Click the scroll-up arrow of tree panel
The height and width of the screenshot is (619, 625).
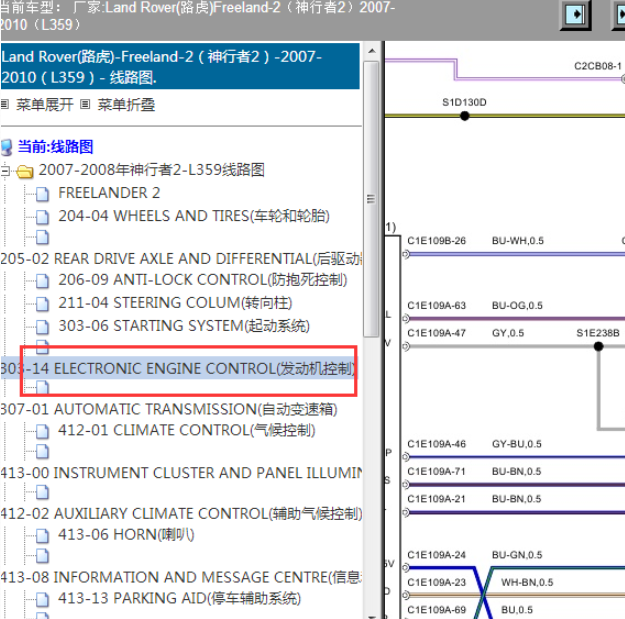point(371,51)
